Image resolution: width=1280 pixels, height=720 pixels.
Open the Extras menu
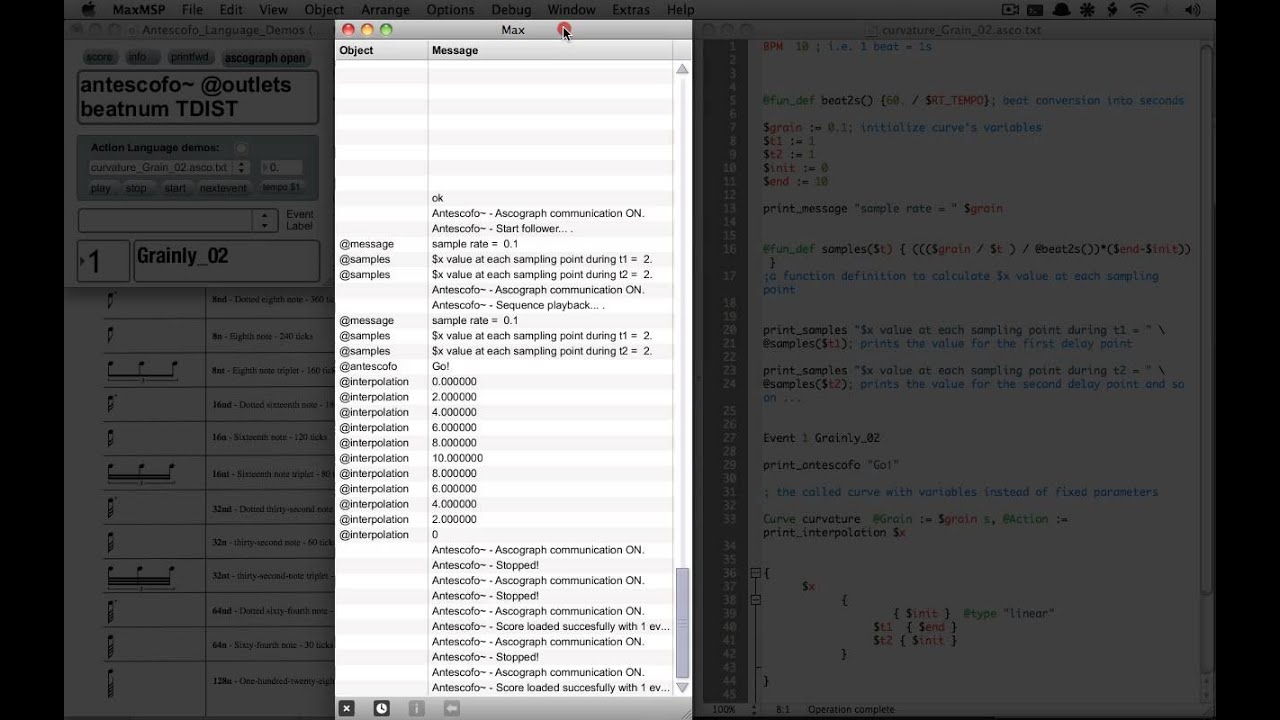pos(630,10)
